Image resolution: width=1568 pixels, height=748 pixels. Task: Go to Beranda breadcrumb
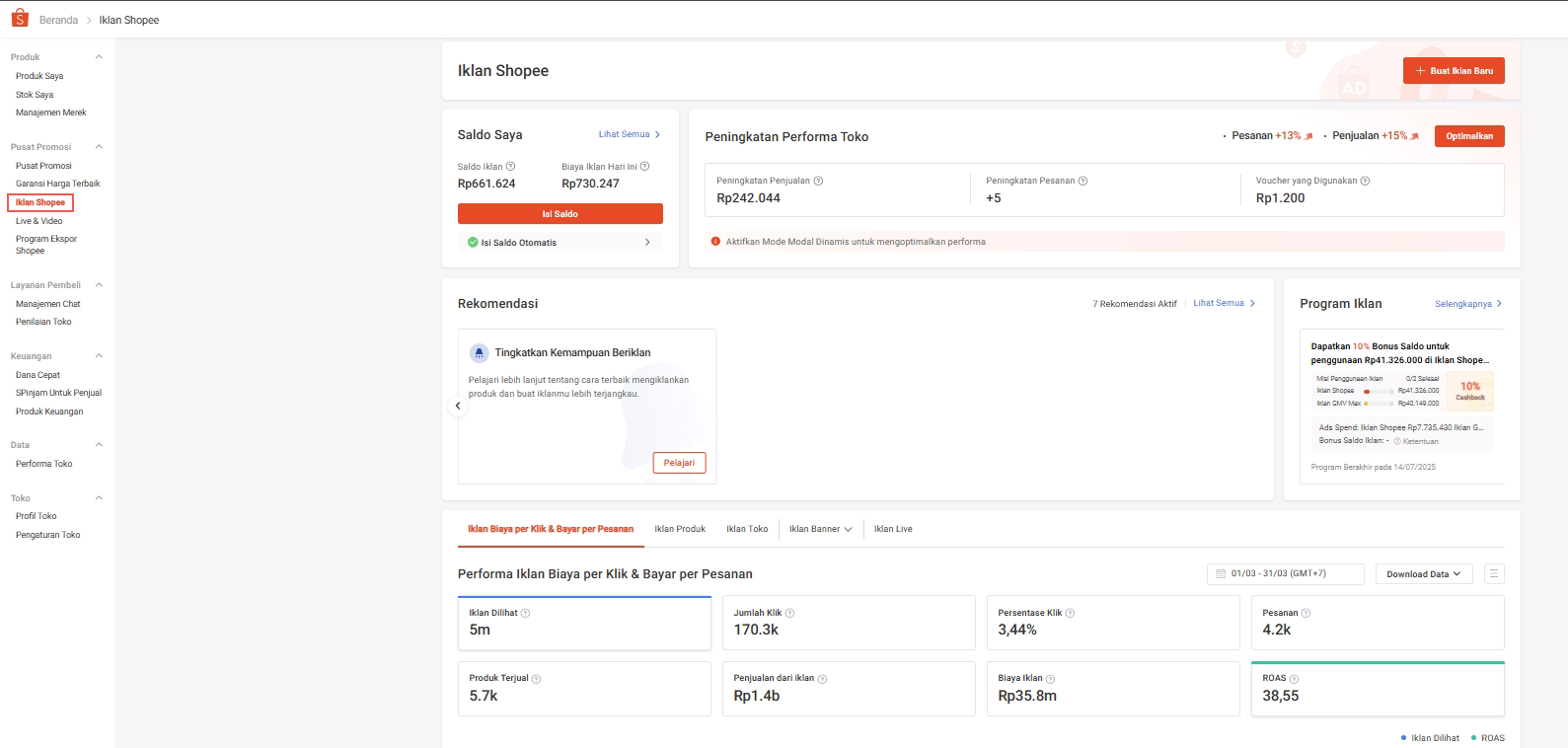(x=58, y=20)
